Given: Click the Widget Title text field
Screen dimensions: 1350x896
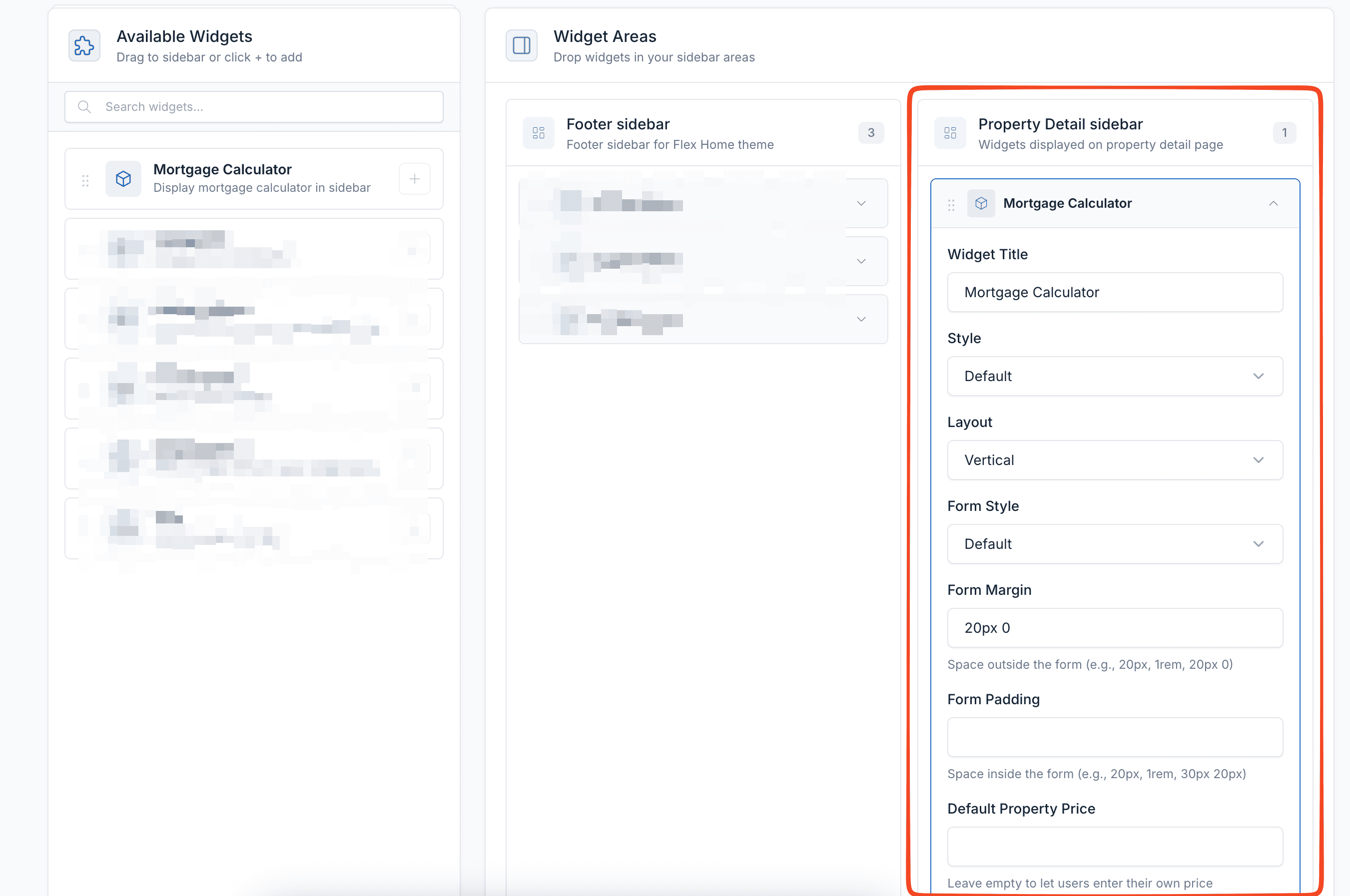Looking at the screenshot, I should (x=1115, y=292).
